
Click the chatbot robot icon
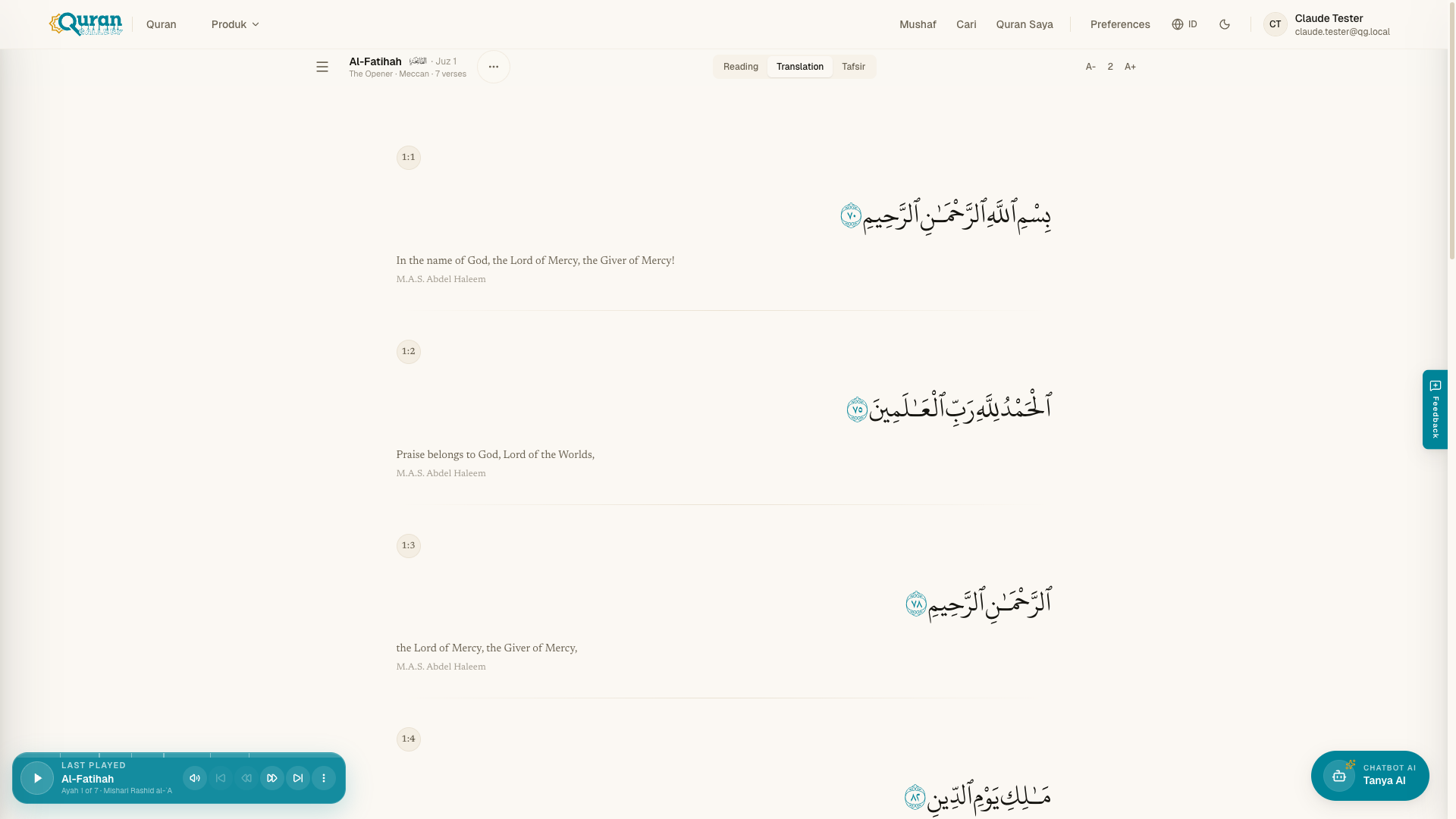click(x=1339, y=776)
